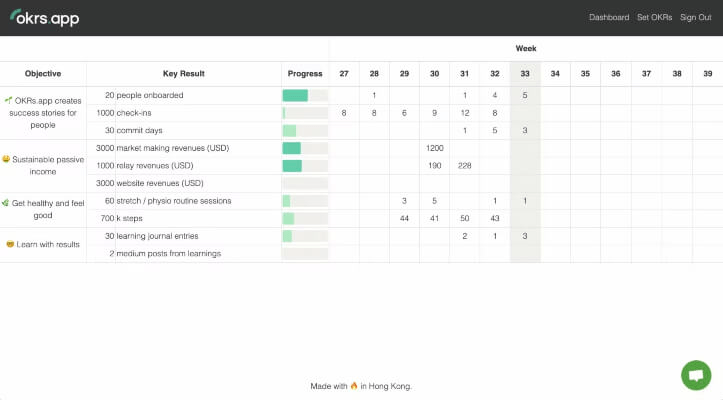The width and height of the screenshot is (723, 400).
Task: Sign out of the account
Action: (695, 17)
